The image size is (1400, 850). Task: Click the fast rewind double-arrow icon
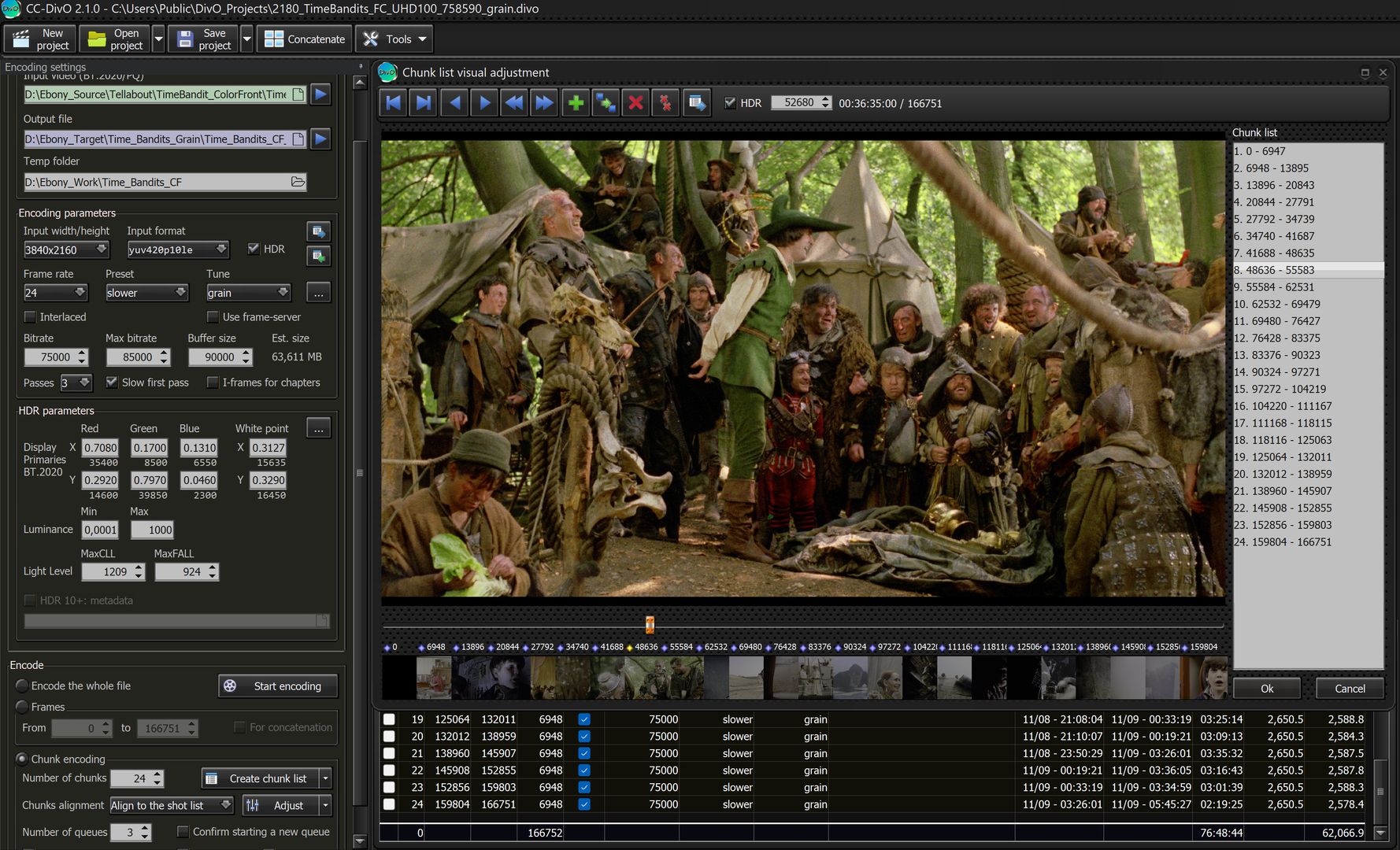514,102
